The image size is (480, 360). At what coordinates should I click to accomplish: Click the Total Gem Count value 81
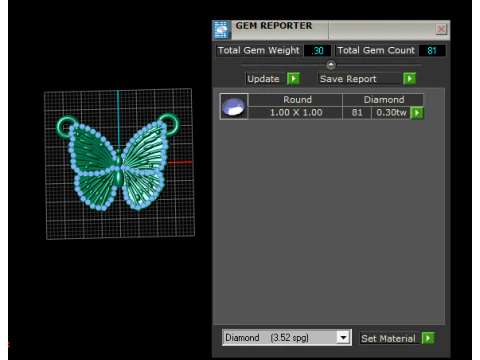tap(432, 51)
